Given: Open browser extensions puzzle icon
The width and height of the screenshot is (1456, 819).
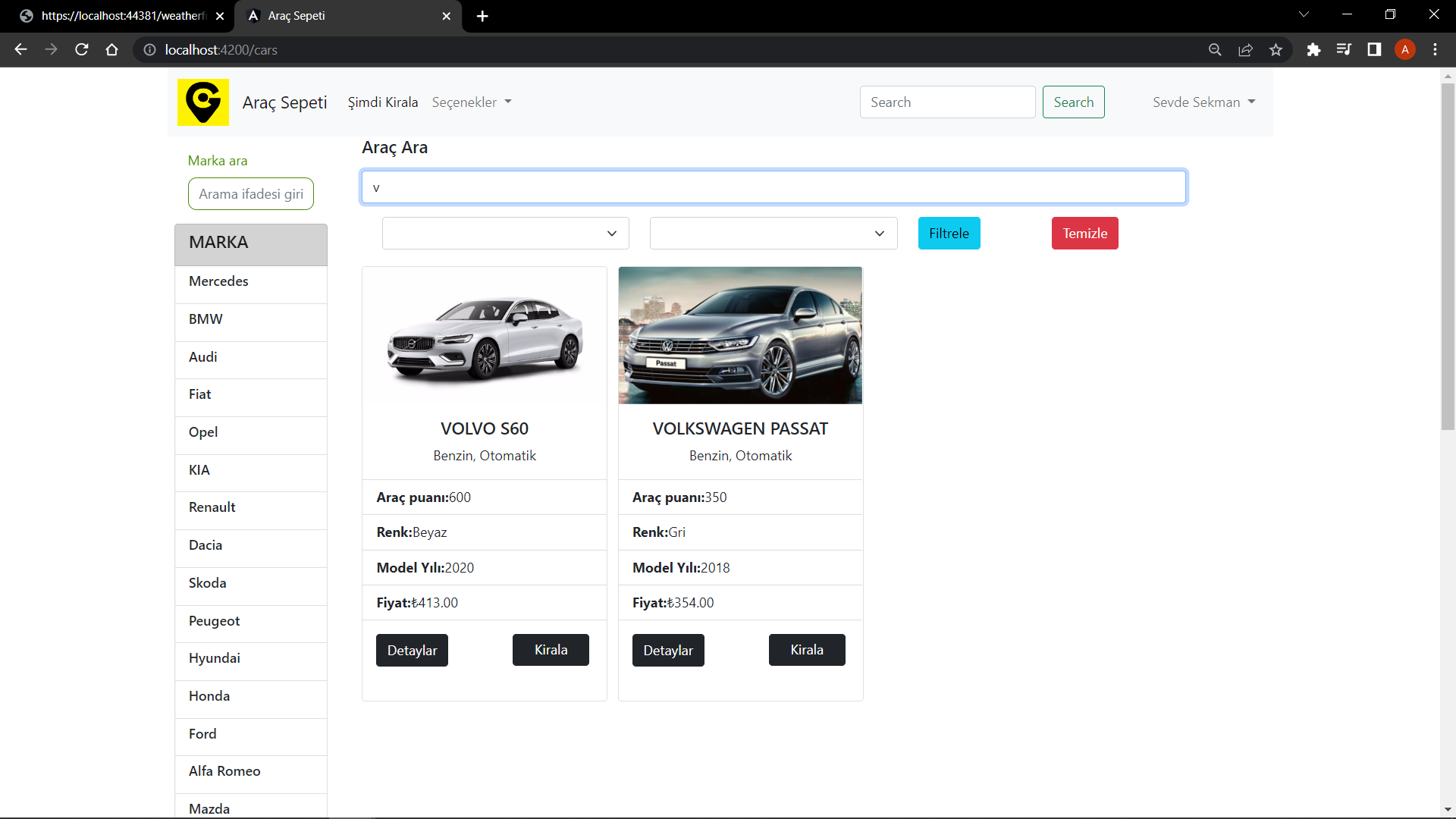Looking at the screenshot, I should pos(1313,50).
